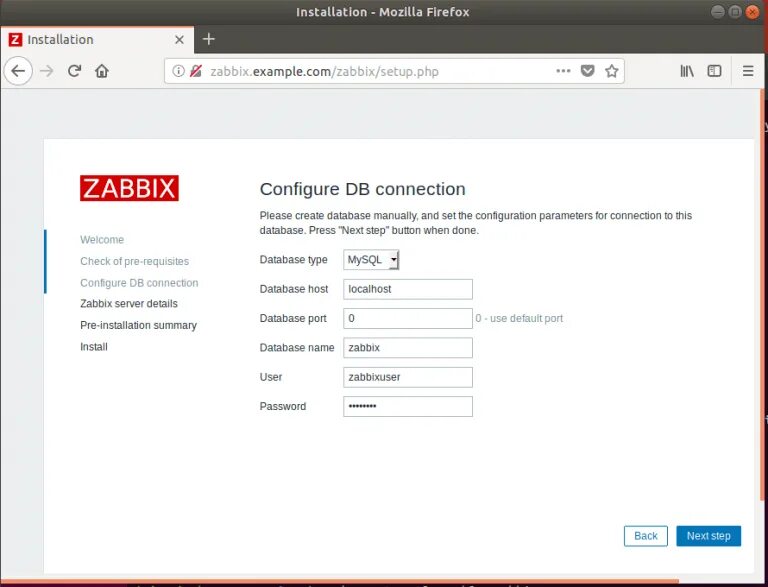Toggle the sidebars view icon

click(714, 71)
